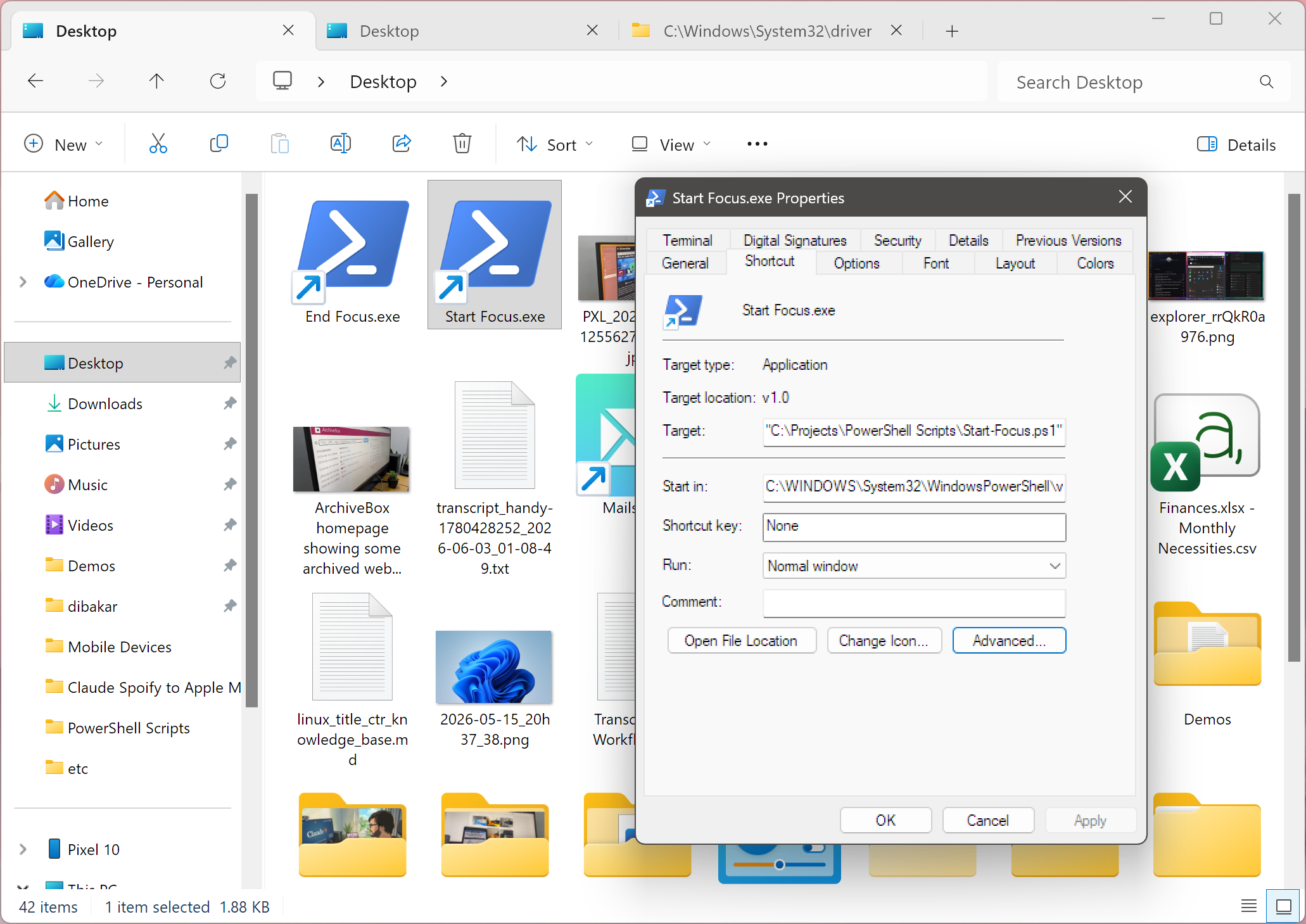Viewport: 1306px width, 924px height.
Task: Click the Copy icon in toolbar
Action: coord(219,144)
